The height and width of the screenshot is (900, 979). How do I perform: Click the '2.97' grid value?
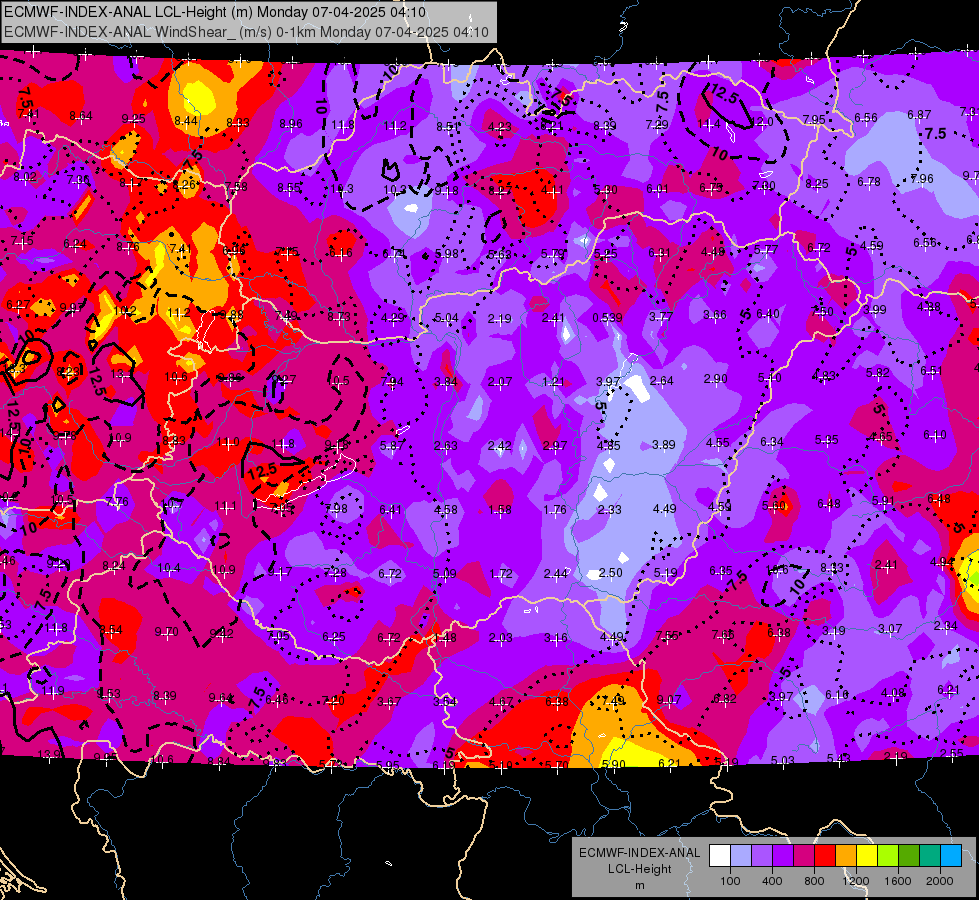click(x=554, y=446)
